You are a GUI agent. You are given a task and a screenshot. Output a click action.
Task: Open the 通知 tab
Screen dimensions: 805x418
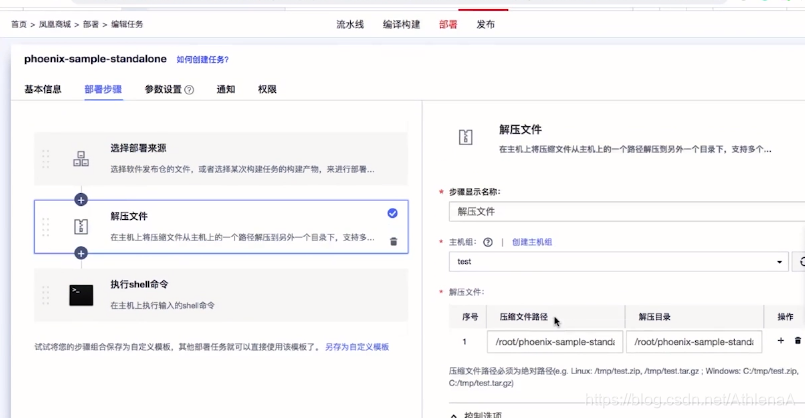point(226,89)
